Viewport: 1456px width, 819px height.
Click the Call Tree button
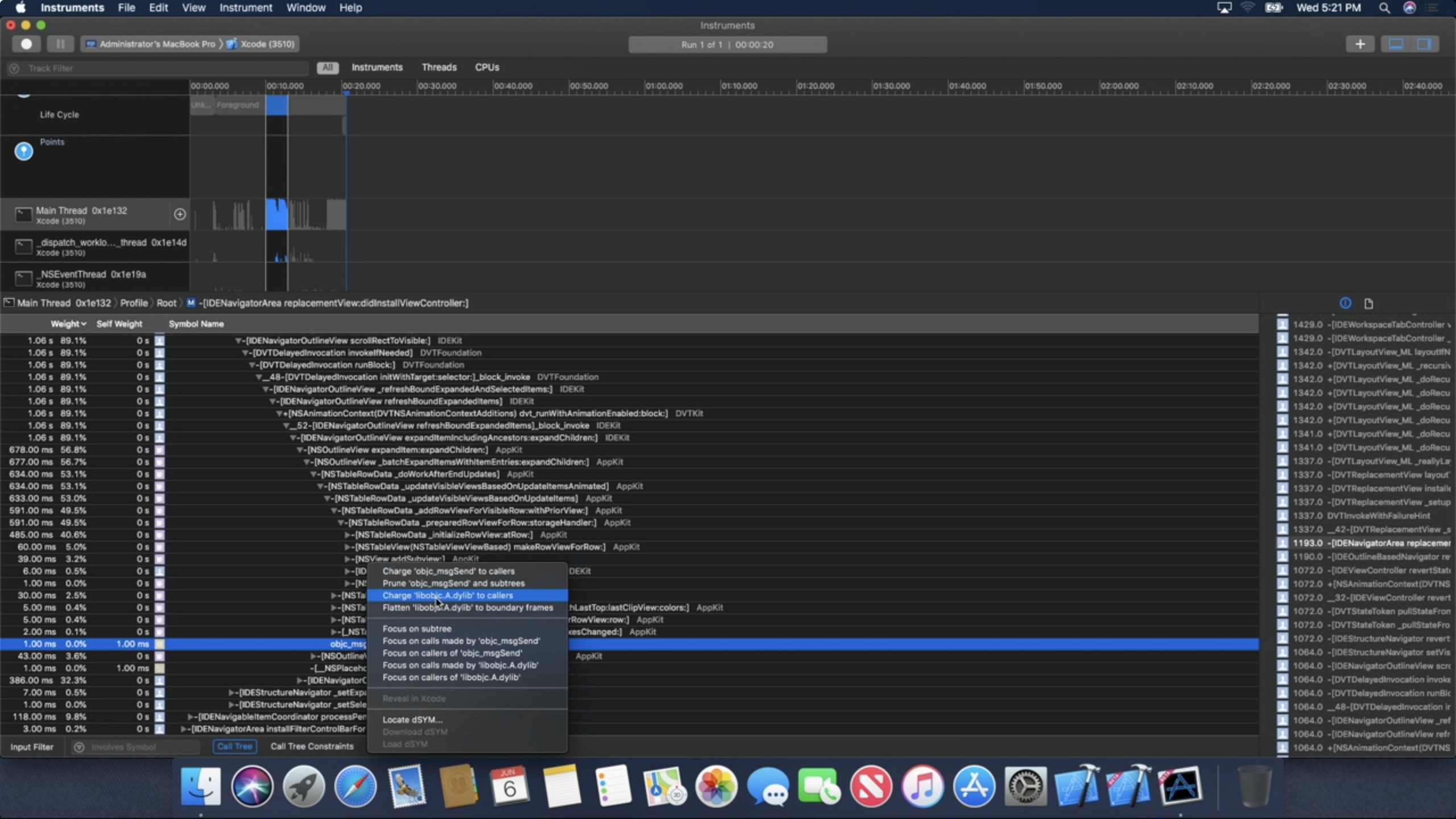click(x=234, y=746)
